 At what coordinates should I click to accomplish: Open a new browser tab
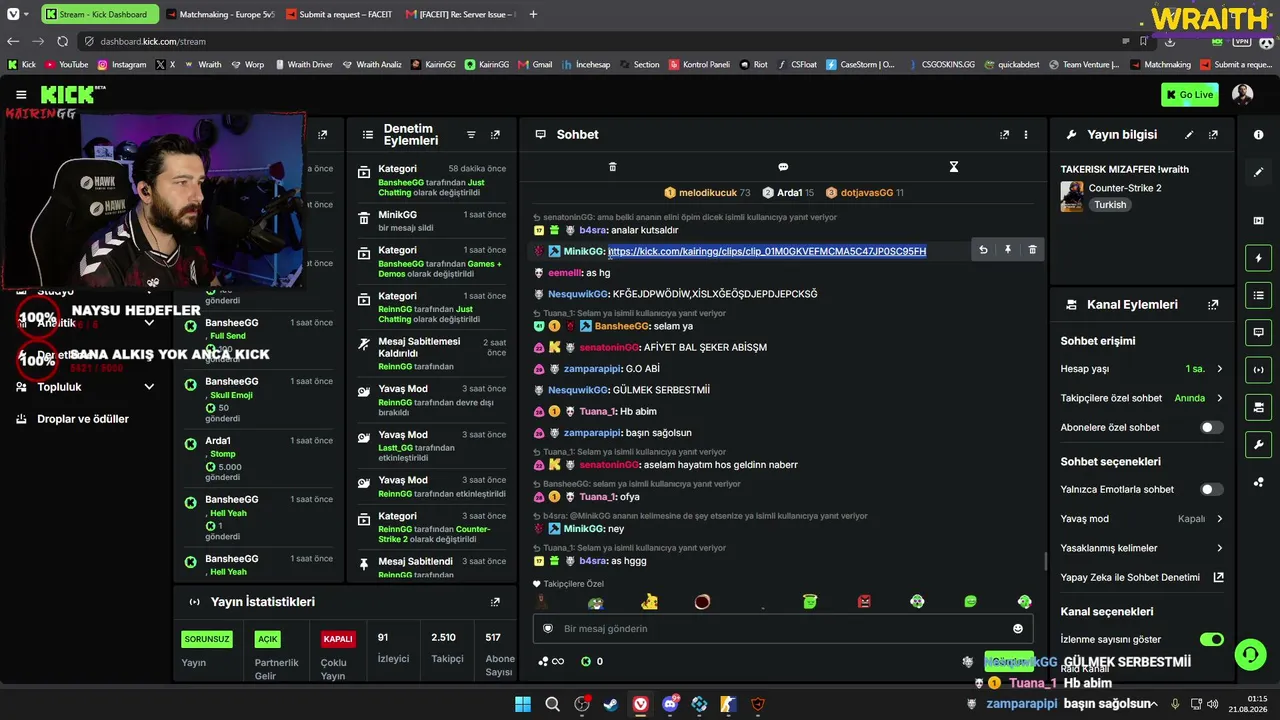pos(533,14)
